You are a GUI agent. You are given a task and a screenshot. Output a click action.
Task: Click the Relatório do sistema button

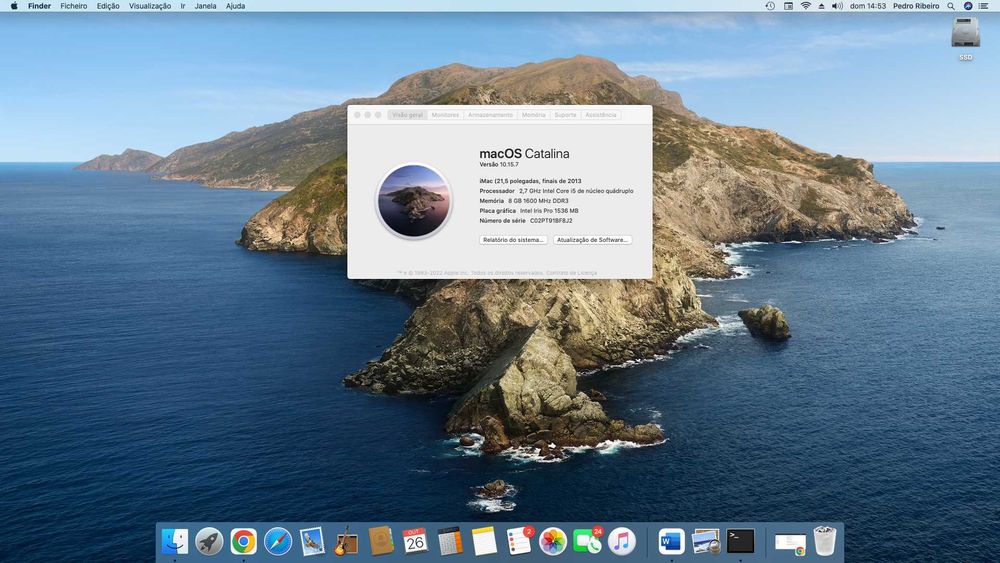513,240
